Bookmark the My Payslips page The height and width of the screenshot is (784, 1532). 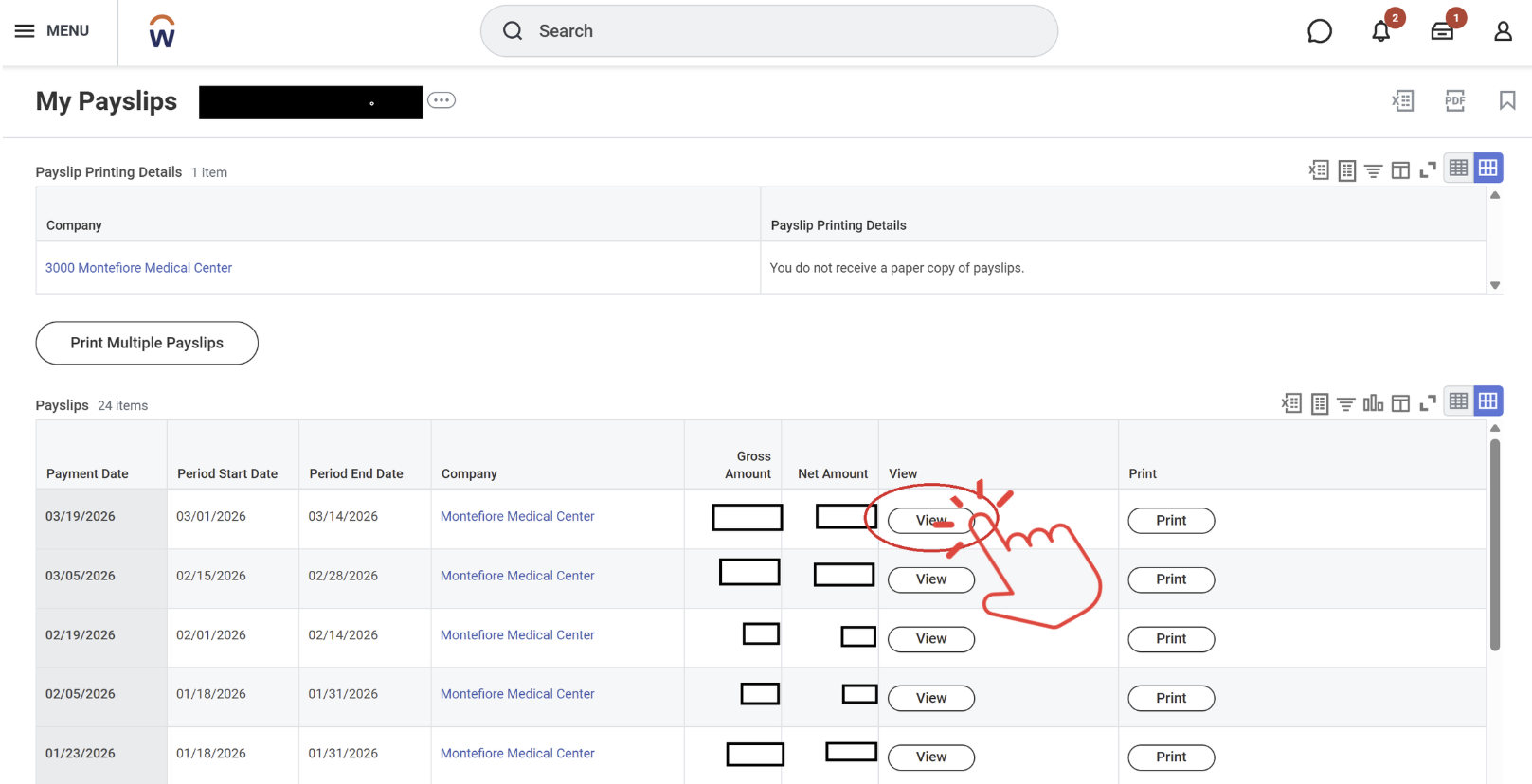point(1507,100)
